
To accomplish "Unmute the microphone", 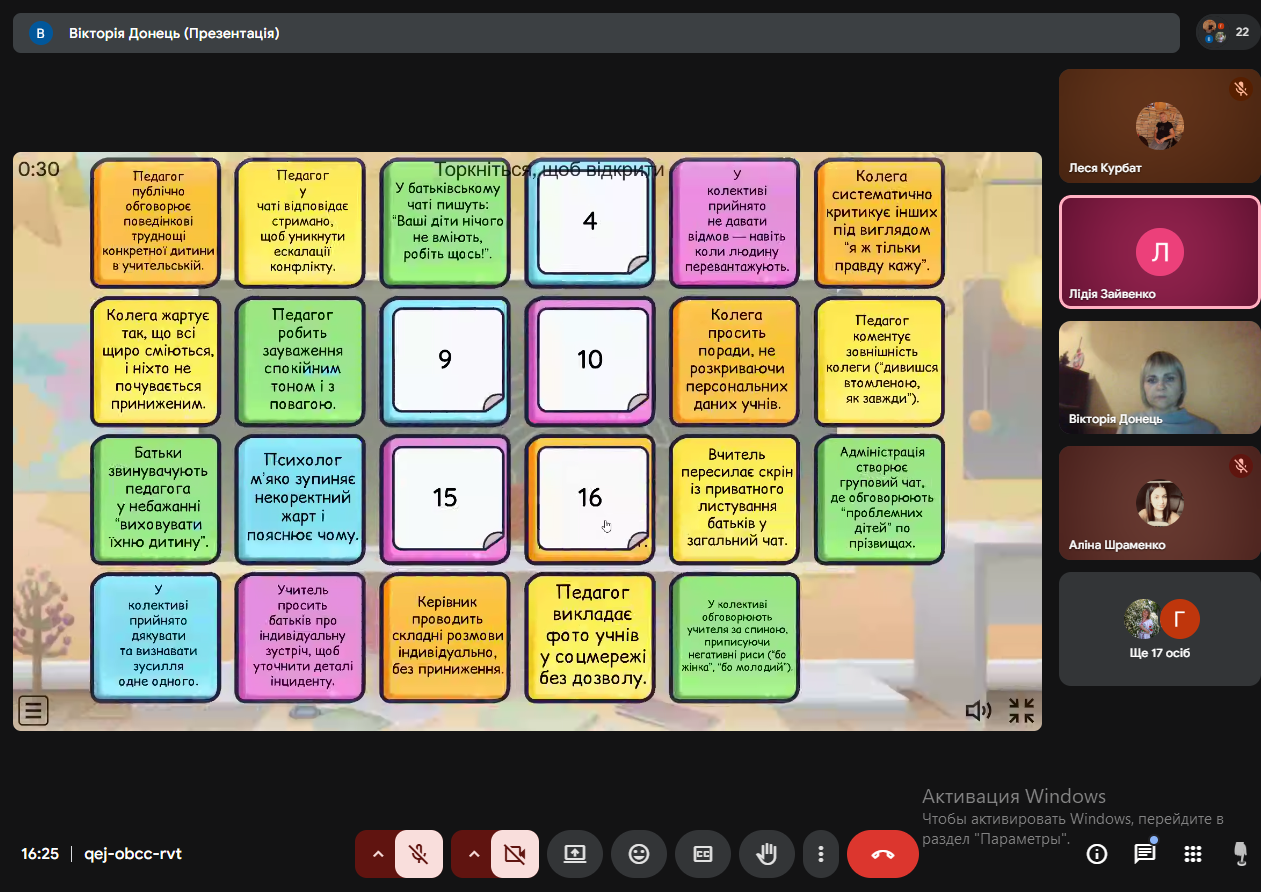I will [x=419, y=854].
